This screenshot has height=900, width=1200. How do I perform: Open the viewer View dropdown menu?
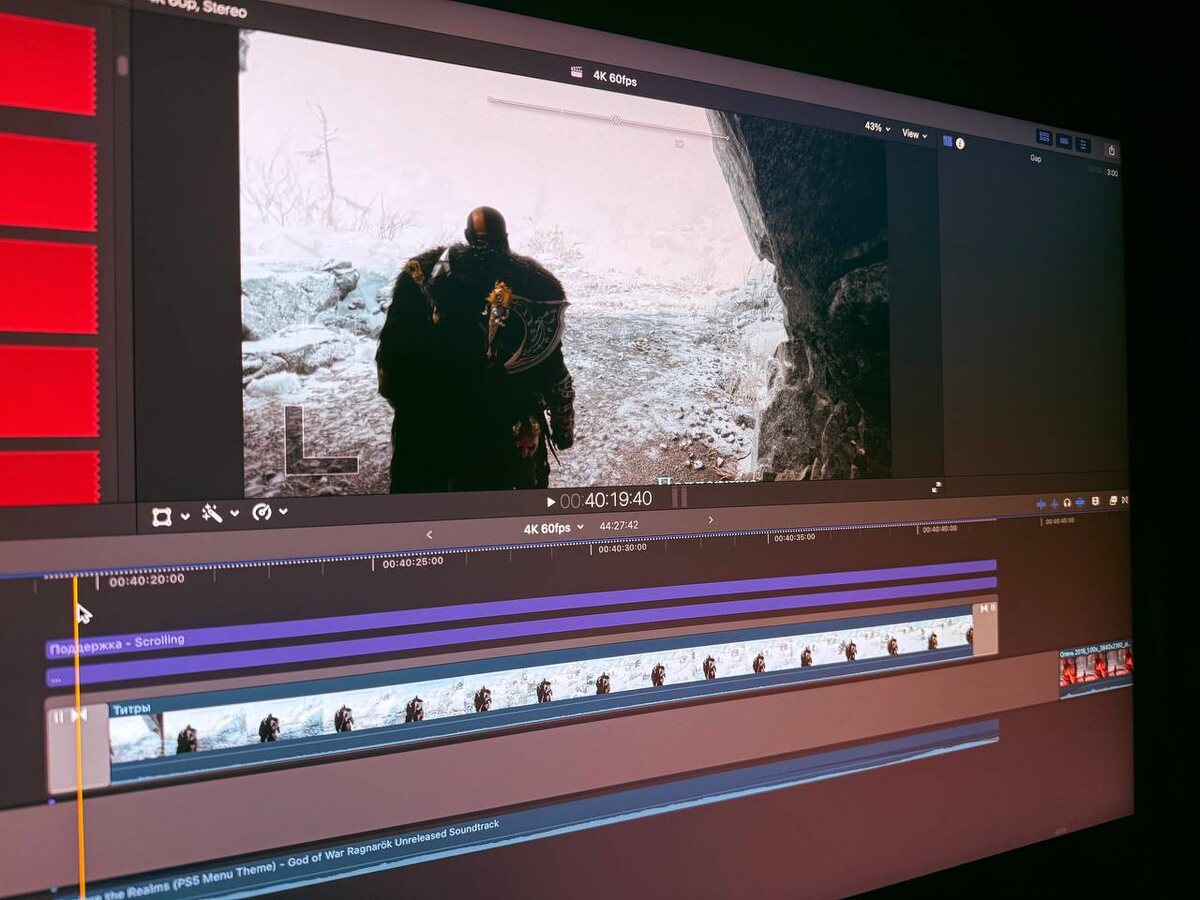click(x=914, y=134)
